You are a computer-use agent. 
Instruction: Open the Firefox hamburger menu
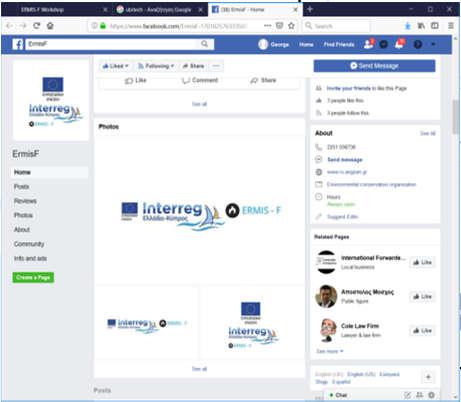(x=451, y=26)
